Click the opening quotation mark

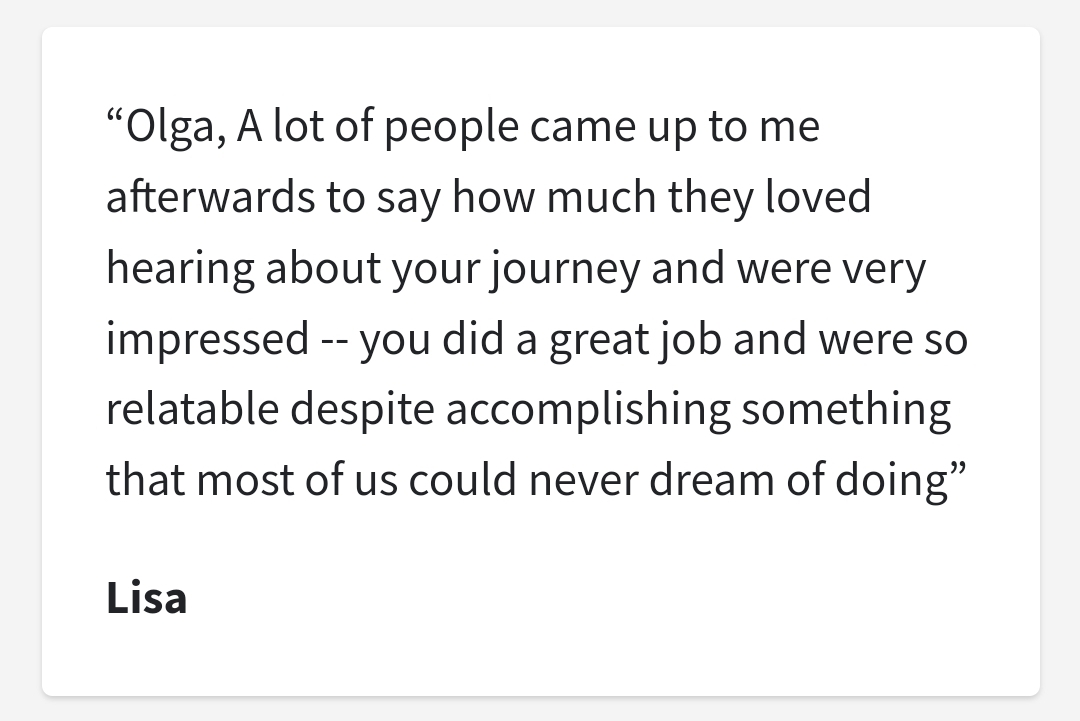tap(114, 117)
